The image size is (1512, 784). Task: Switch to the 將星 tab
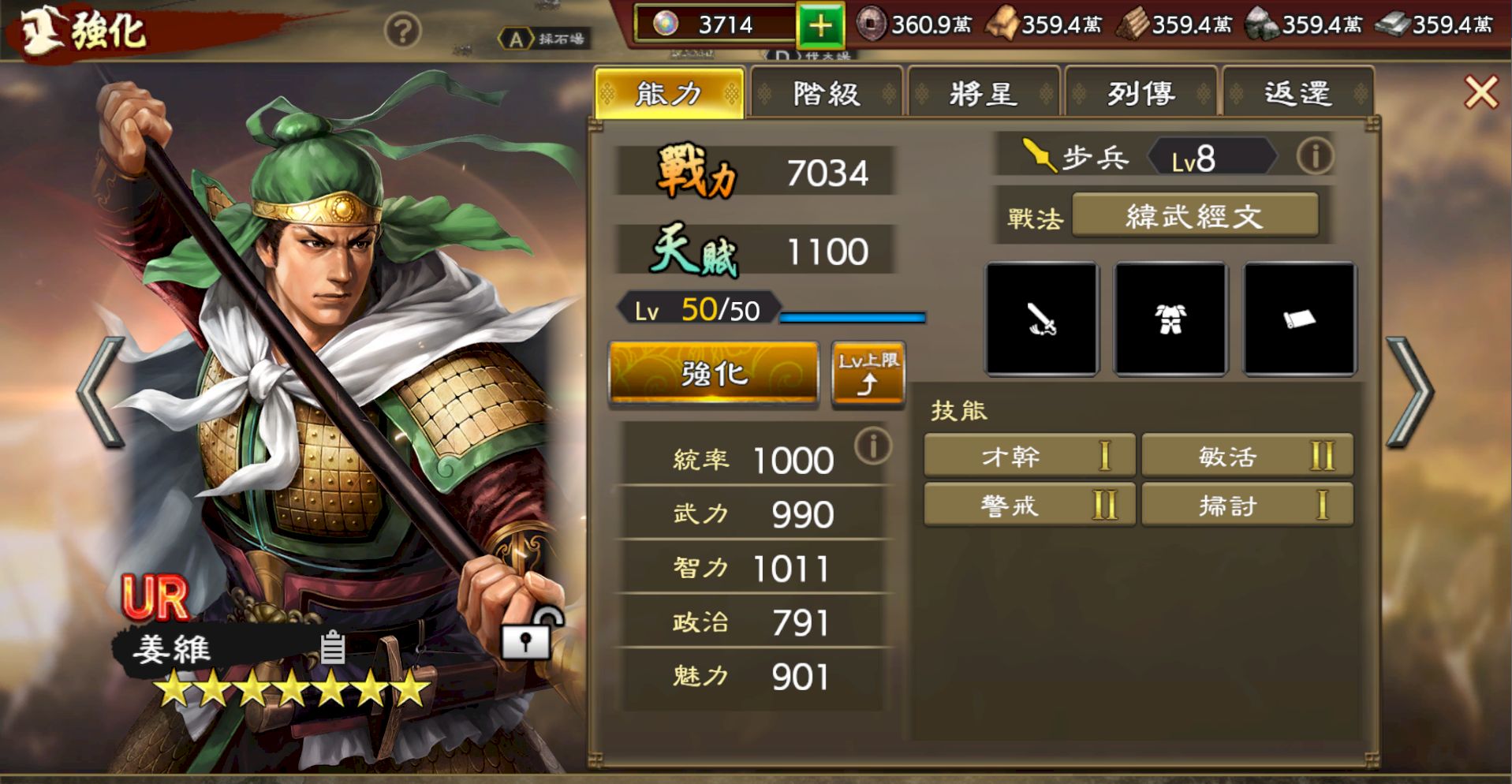983,94
